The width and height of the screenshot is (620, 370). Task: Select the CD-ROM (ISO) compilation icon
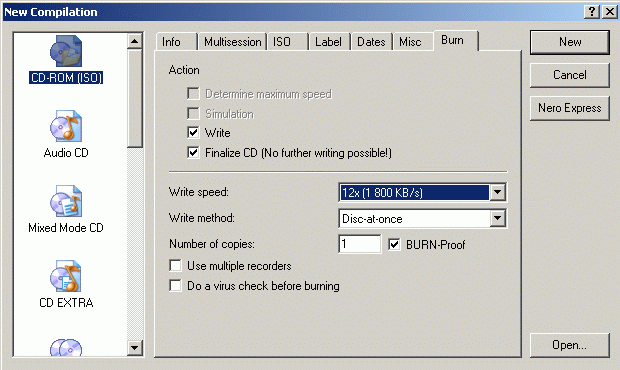point(66,51)
